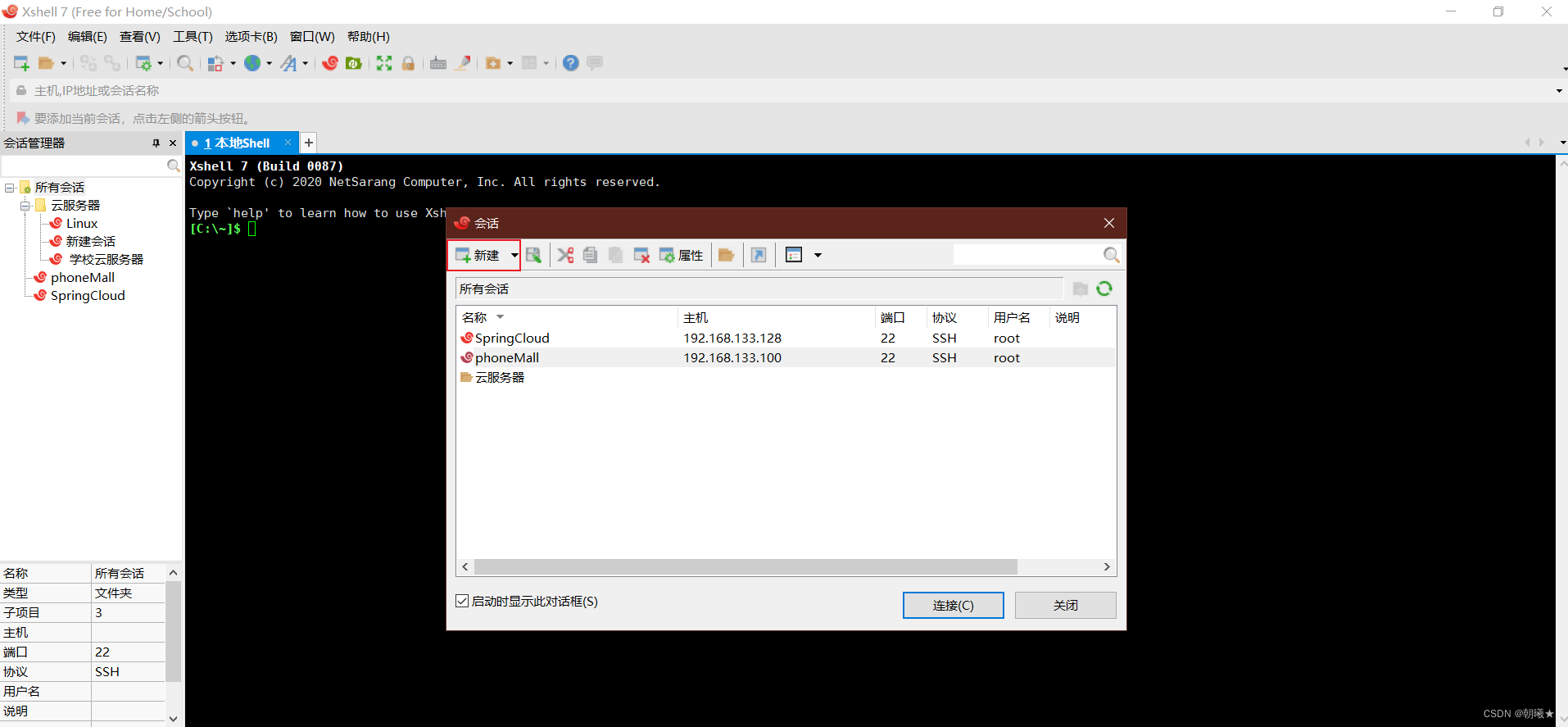The image size is (1568, 727).
Task: Open the 文件(F) menu
Action: (x=36, y=37)
